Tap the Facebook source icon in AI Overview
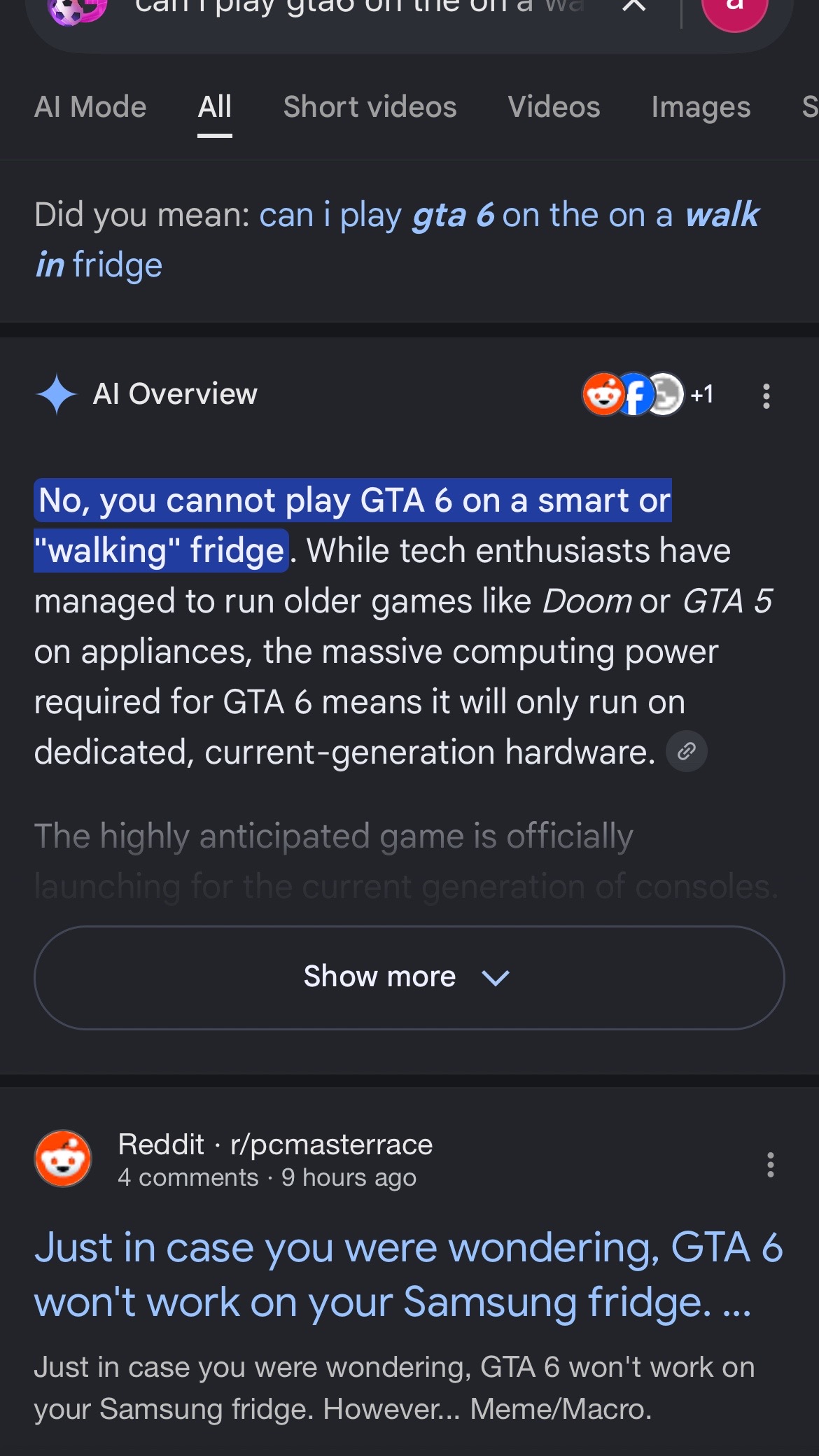Screen dimensions: 819x1456 tap(634, 395)
